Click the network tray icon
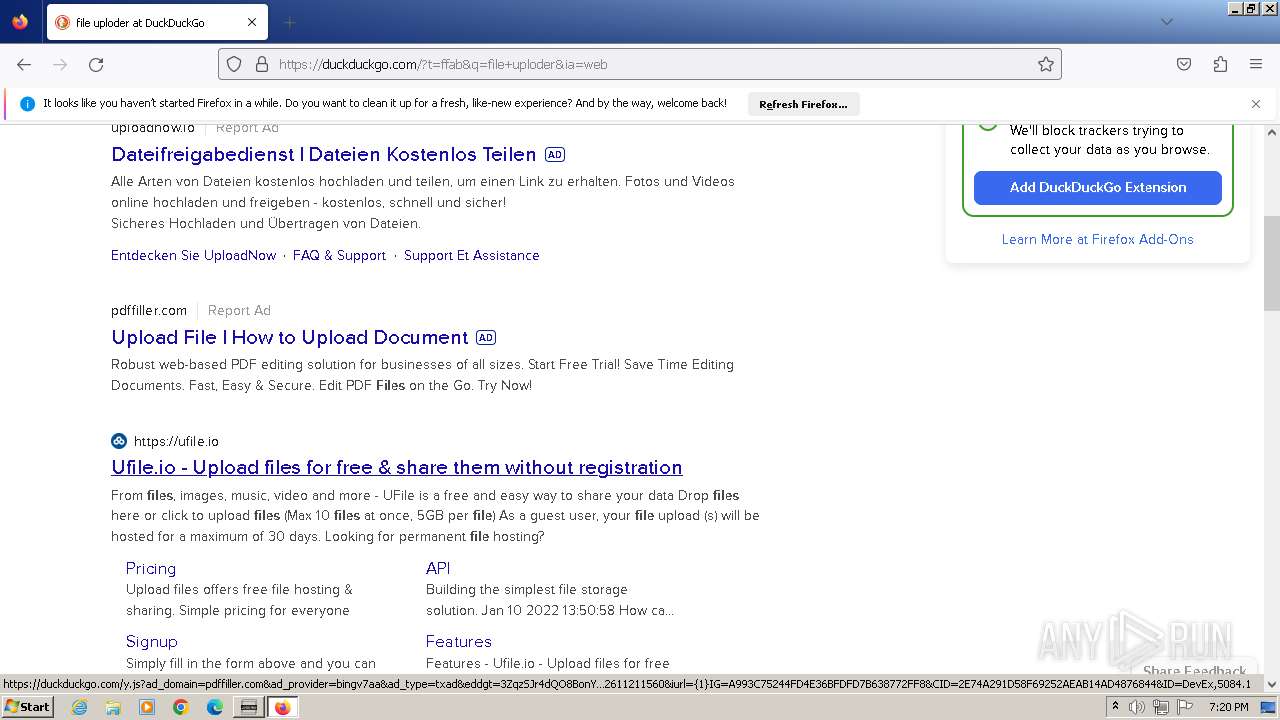This screenshot has height=720, width=1280. tap(1161, 707)
